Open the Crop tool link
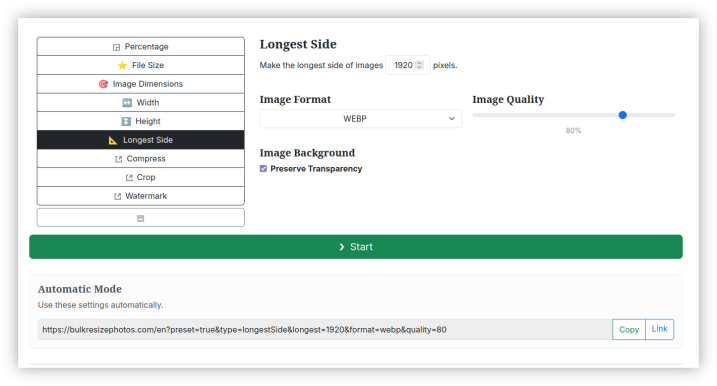The image size is (717, 386). [x=141, y=177]
